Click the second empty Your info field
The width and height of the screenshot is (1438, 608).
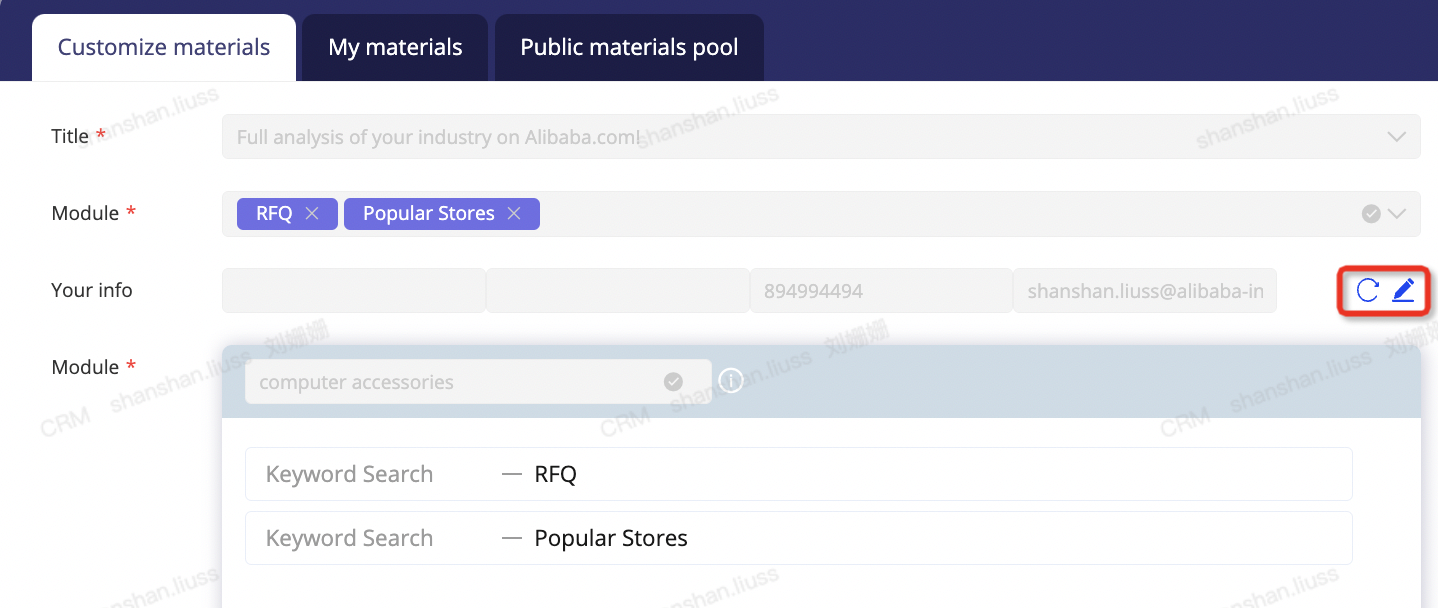click(617, 291)
